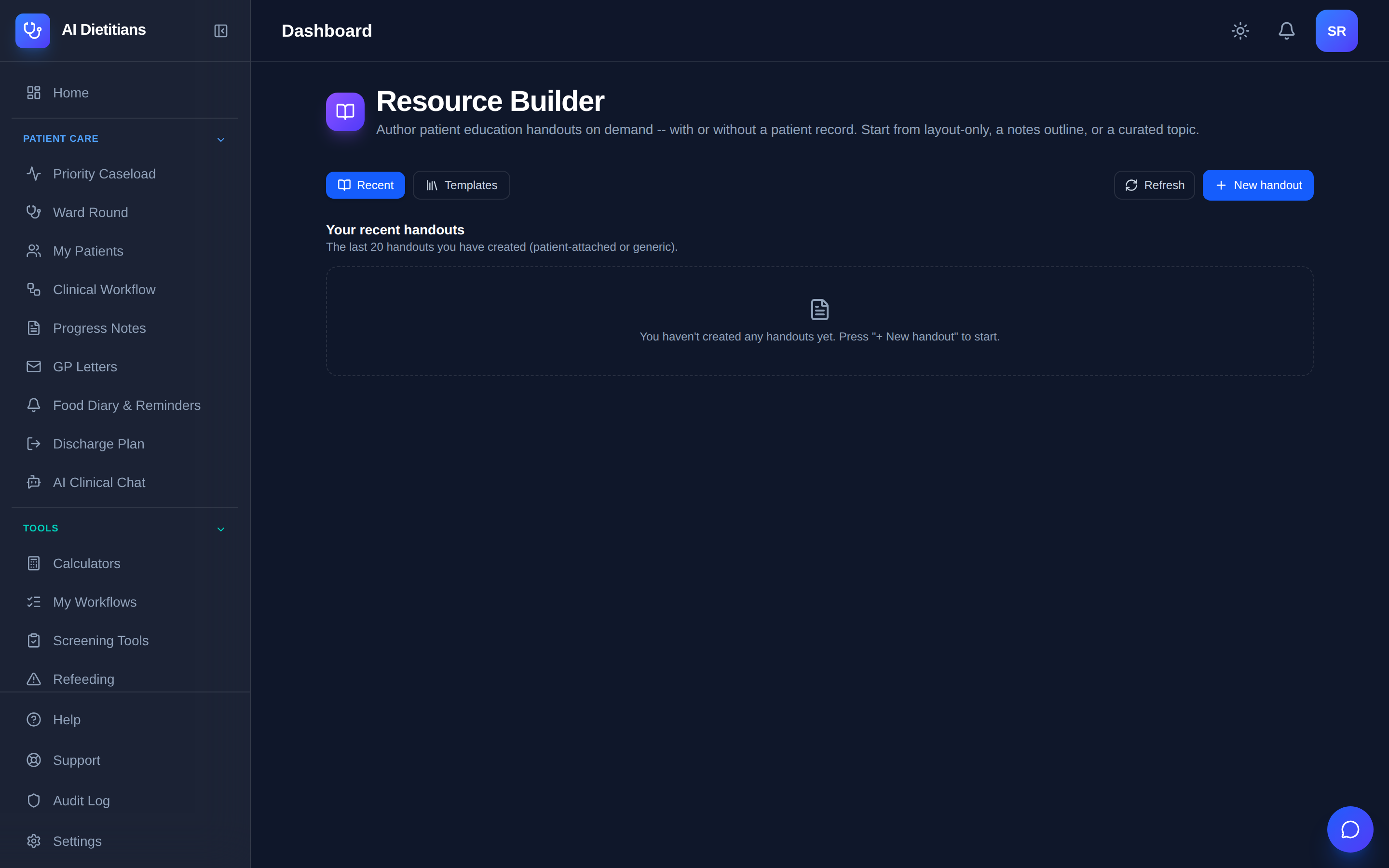Toggle light theme sun icon
The height and width of the screenshot is (868, 1389).
point(1240,31)
